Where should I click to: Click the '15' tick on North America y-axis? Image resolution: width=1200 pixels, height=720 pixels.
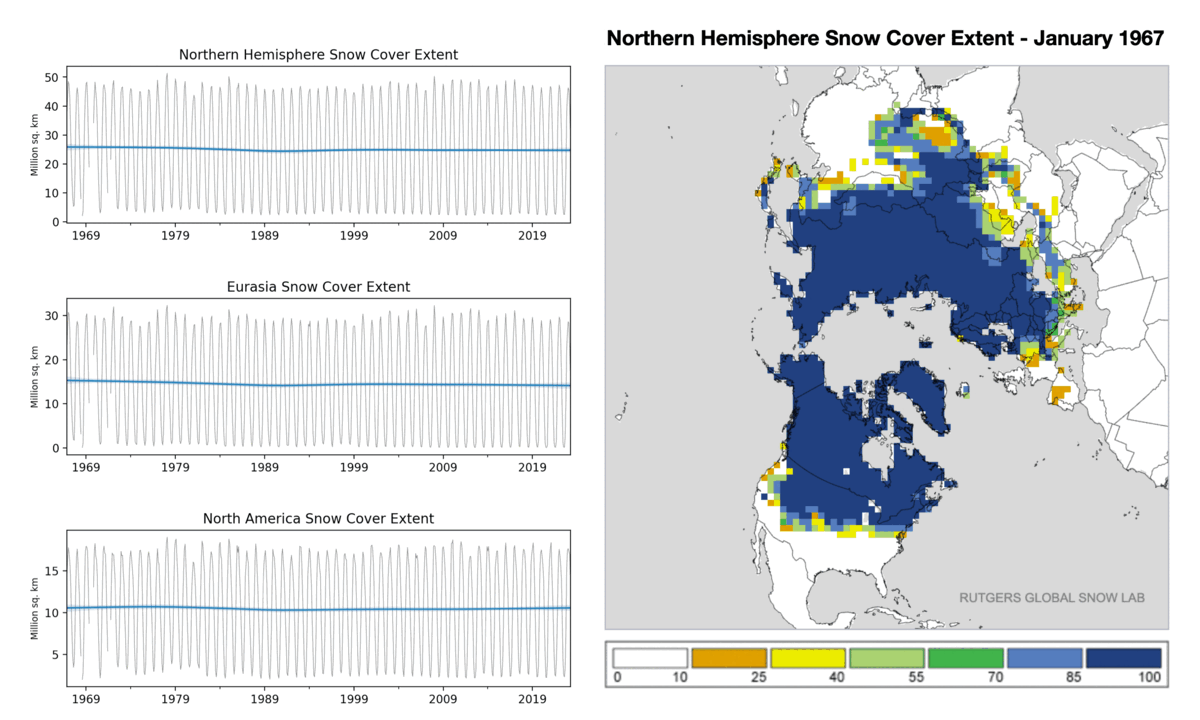[x=53, y=570]
